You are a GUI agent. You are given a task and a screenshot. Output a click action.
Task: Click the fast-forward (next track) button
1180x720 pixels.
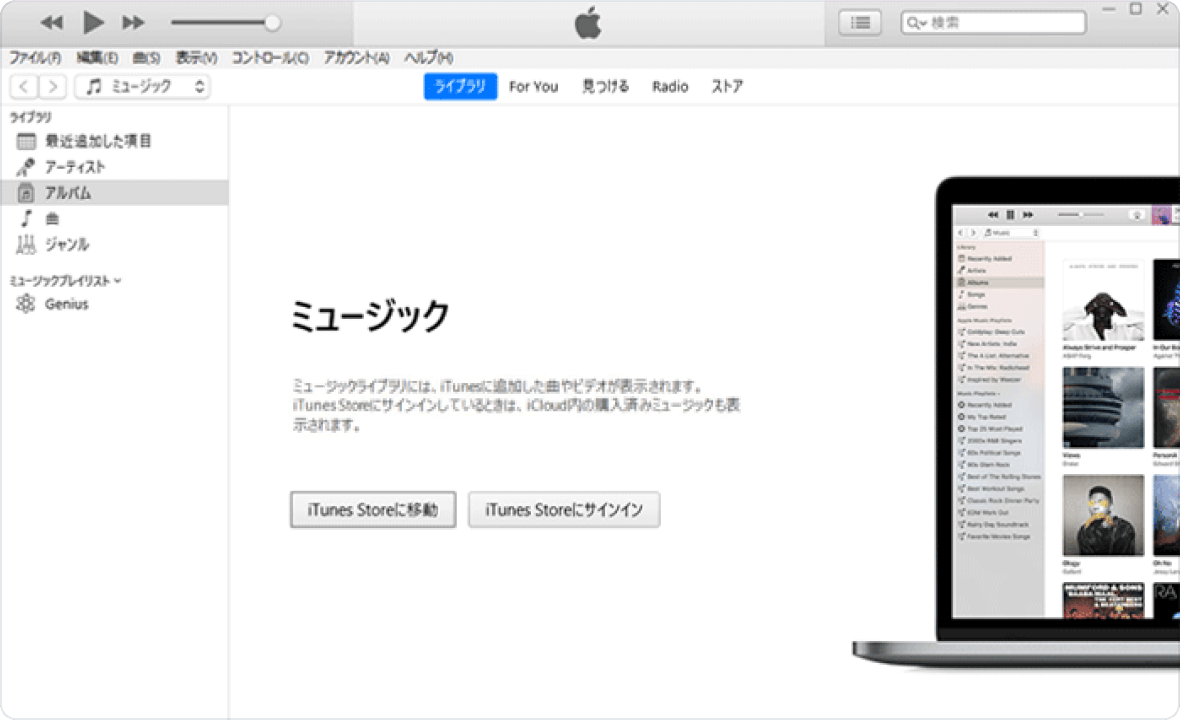133,23
